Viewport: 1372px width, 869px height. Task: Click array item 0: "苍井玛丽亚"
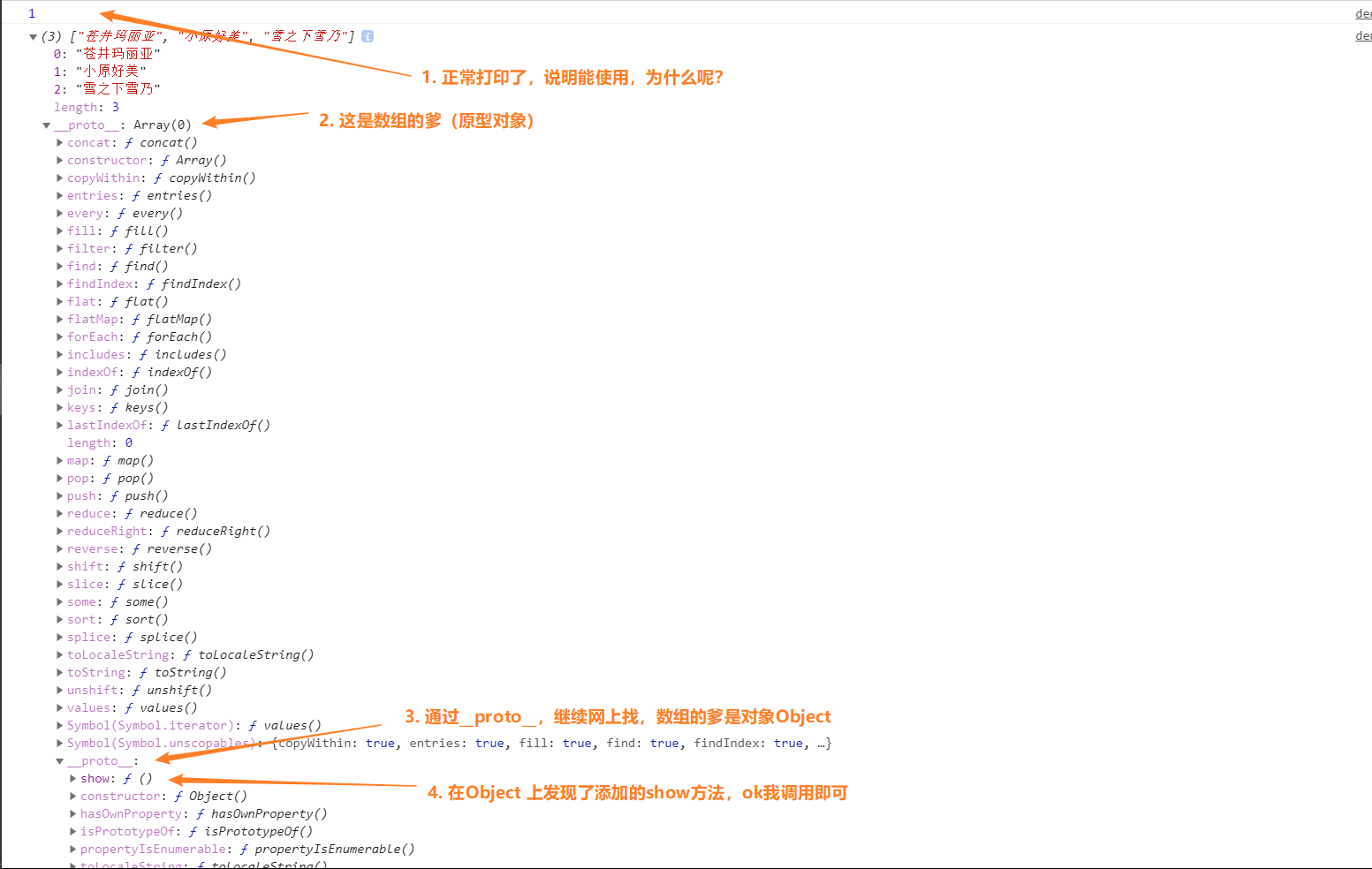[x=107, y=54]
